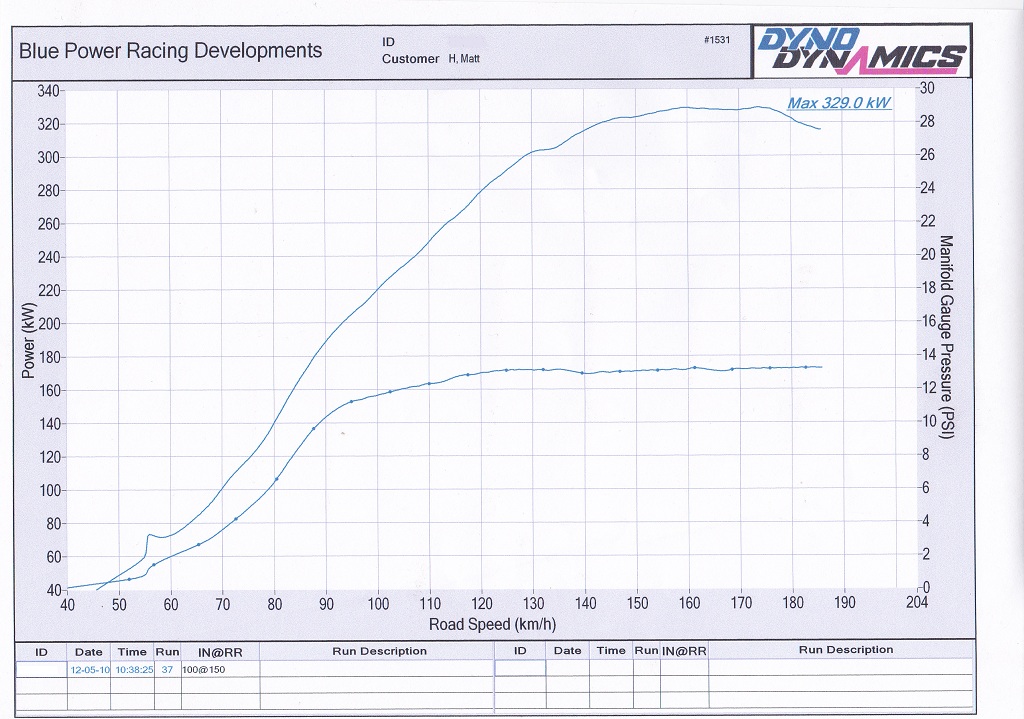The height and width of the screenshot is (719, 1024).
Task: Click the 30 tick on pressure axis
Action: (926, 88)
